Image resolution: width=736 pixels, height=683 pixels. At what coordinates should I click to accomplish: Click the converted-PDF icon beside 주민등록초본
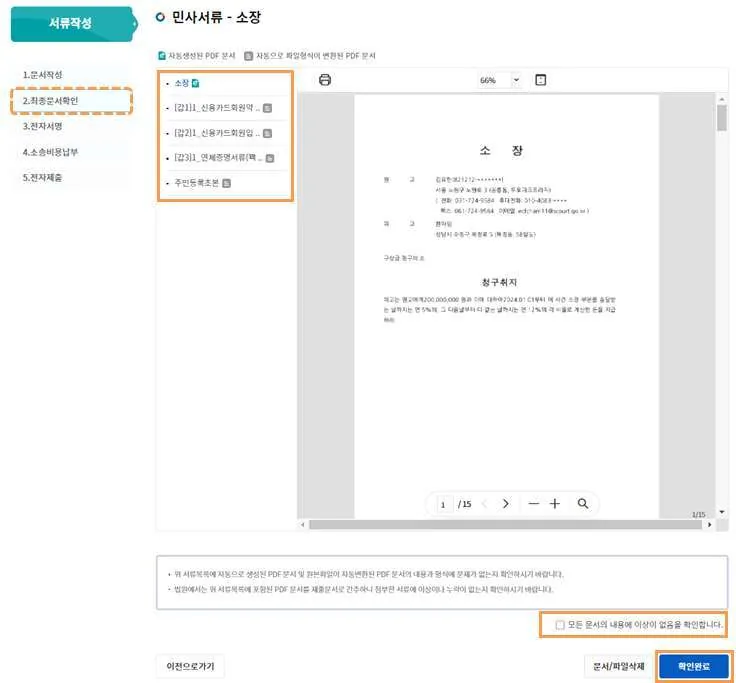point(226,183)
